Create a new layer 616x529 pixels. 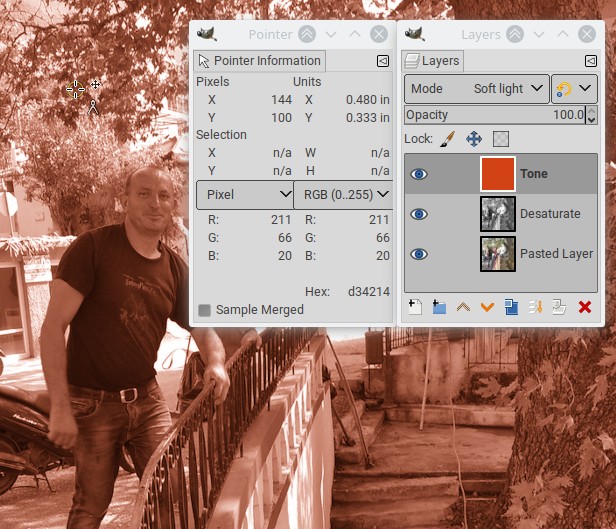[415, 307]
